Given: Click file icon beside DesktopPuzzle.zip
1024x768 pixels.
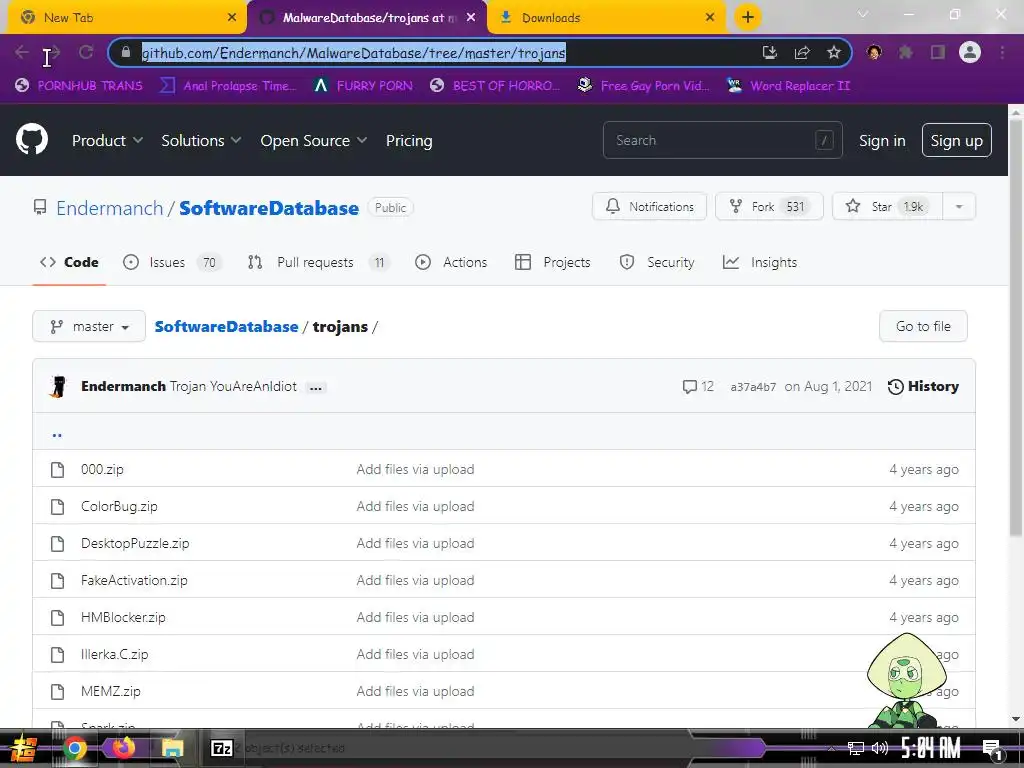Looking at the screenshot, I should [57, 543].
